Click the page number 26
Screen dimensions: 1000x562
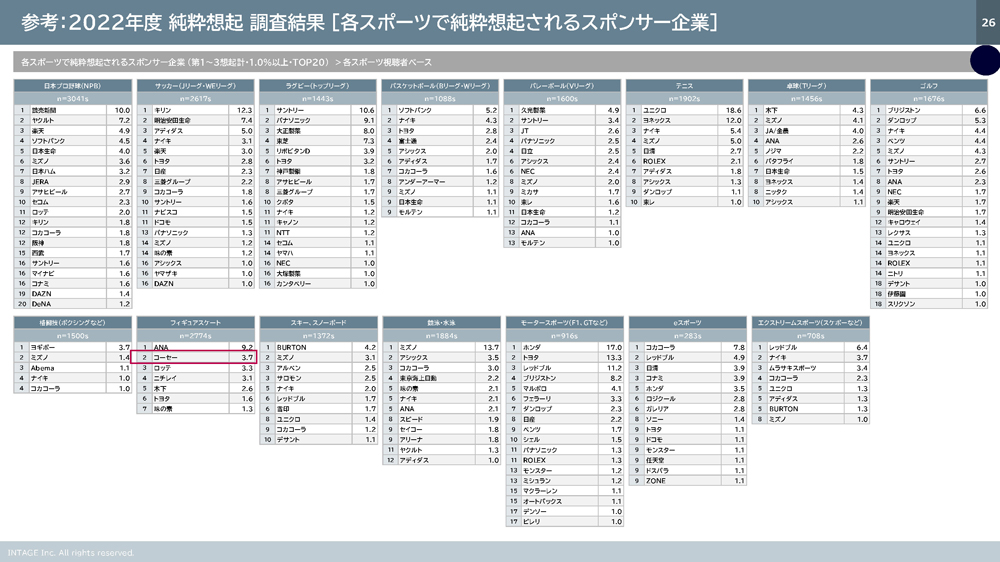988,22
